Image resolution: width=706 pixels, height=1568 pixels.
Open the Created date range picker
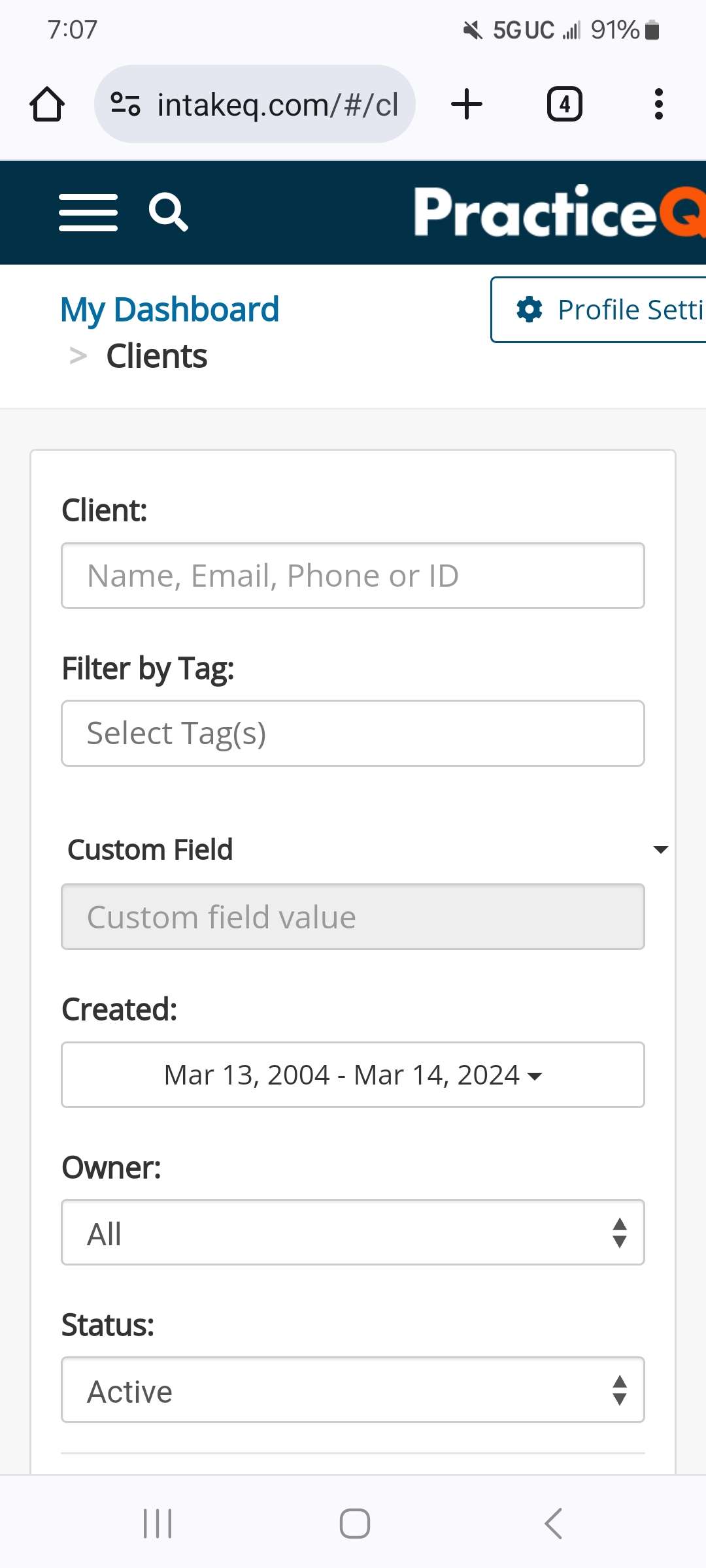353,1075
